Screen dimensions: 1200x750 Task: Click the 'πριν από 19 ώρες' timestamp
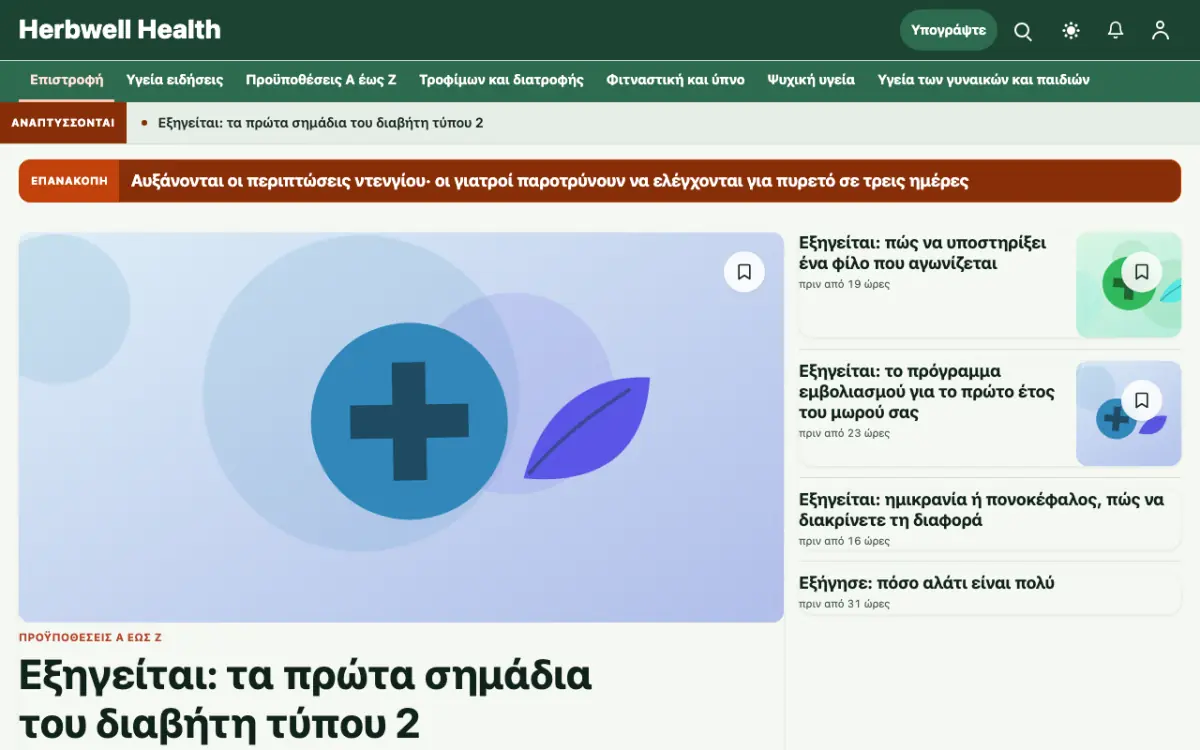coord(844,285)
